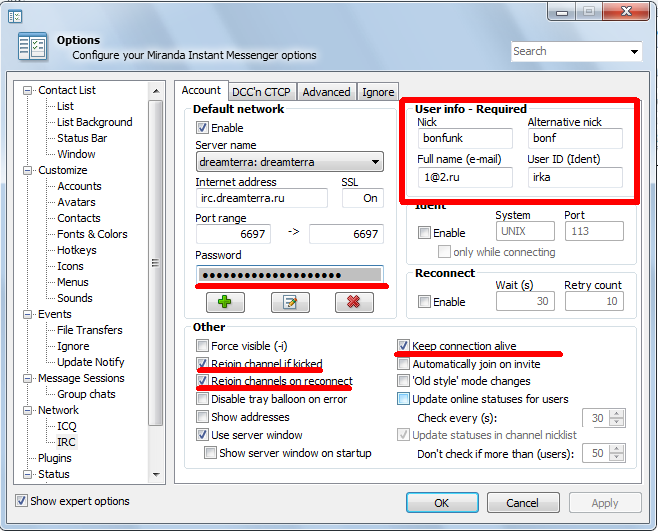Select IRC in the options tree
Image resolution: width=658 pixels, height=531 pixels.
(x=66, y=442)
